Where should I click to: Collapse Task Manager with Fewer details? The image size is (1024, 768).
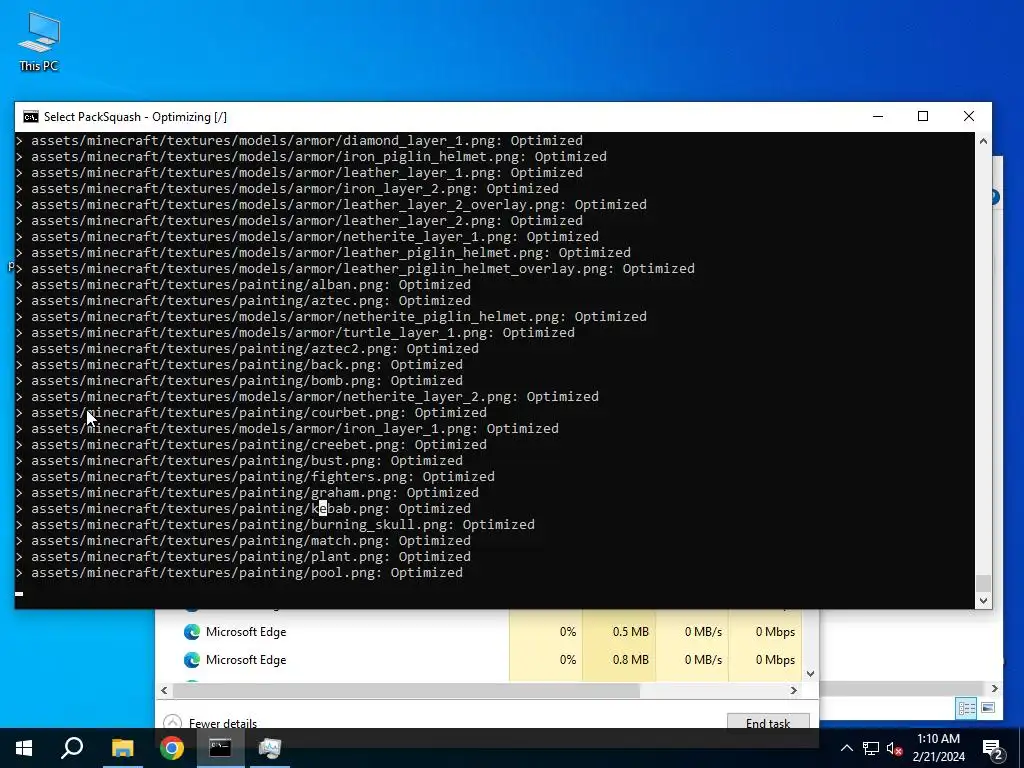click(x=210, y=723)
